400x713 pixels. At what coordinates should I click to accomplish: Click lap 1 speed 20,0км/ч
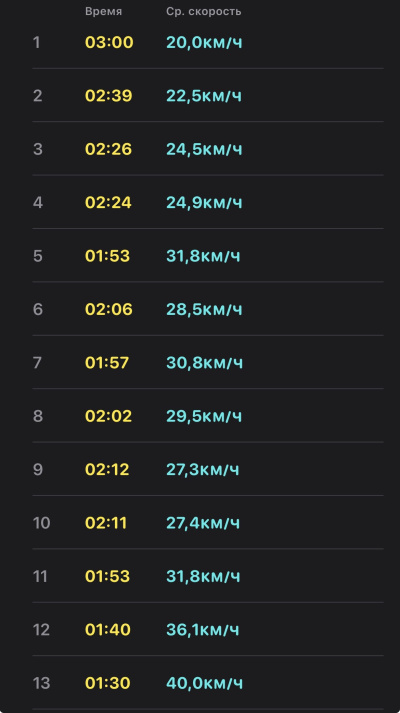204,43
